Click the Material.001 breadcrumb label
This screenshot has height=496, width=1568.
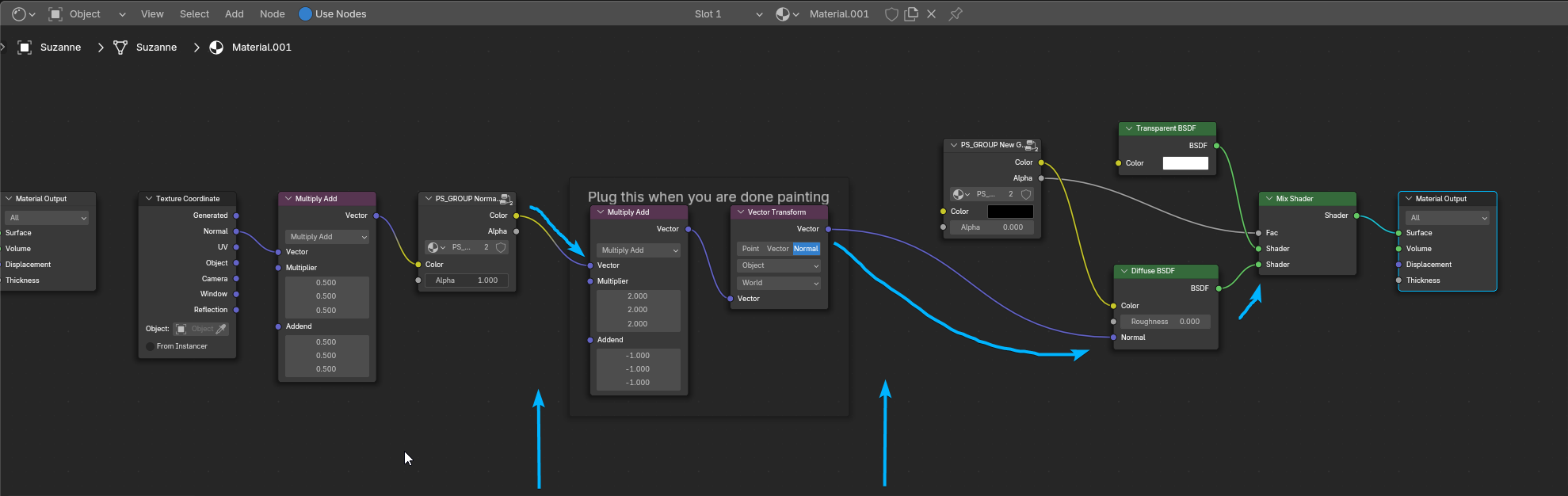point(261,48)
